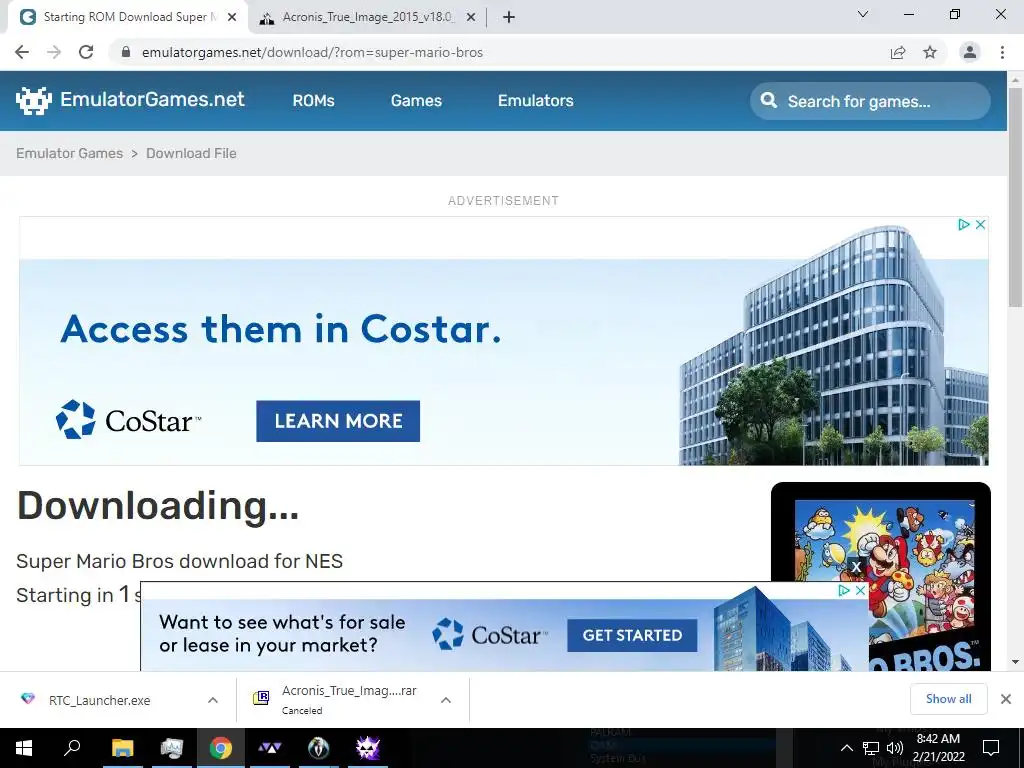Click LEARN MORE in the CoStar ad
The image size is (1024, 768).
(338, 421)
